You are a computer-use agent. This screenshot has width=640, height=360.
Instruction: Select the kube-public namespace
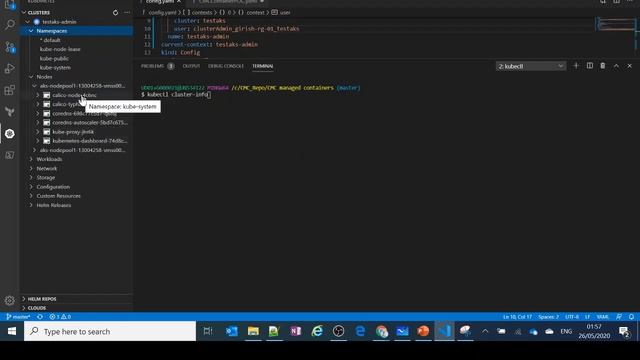coord(54,58)
